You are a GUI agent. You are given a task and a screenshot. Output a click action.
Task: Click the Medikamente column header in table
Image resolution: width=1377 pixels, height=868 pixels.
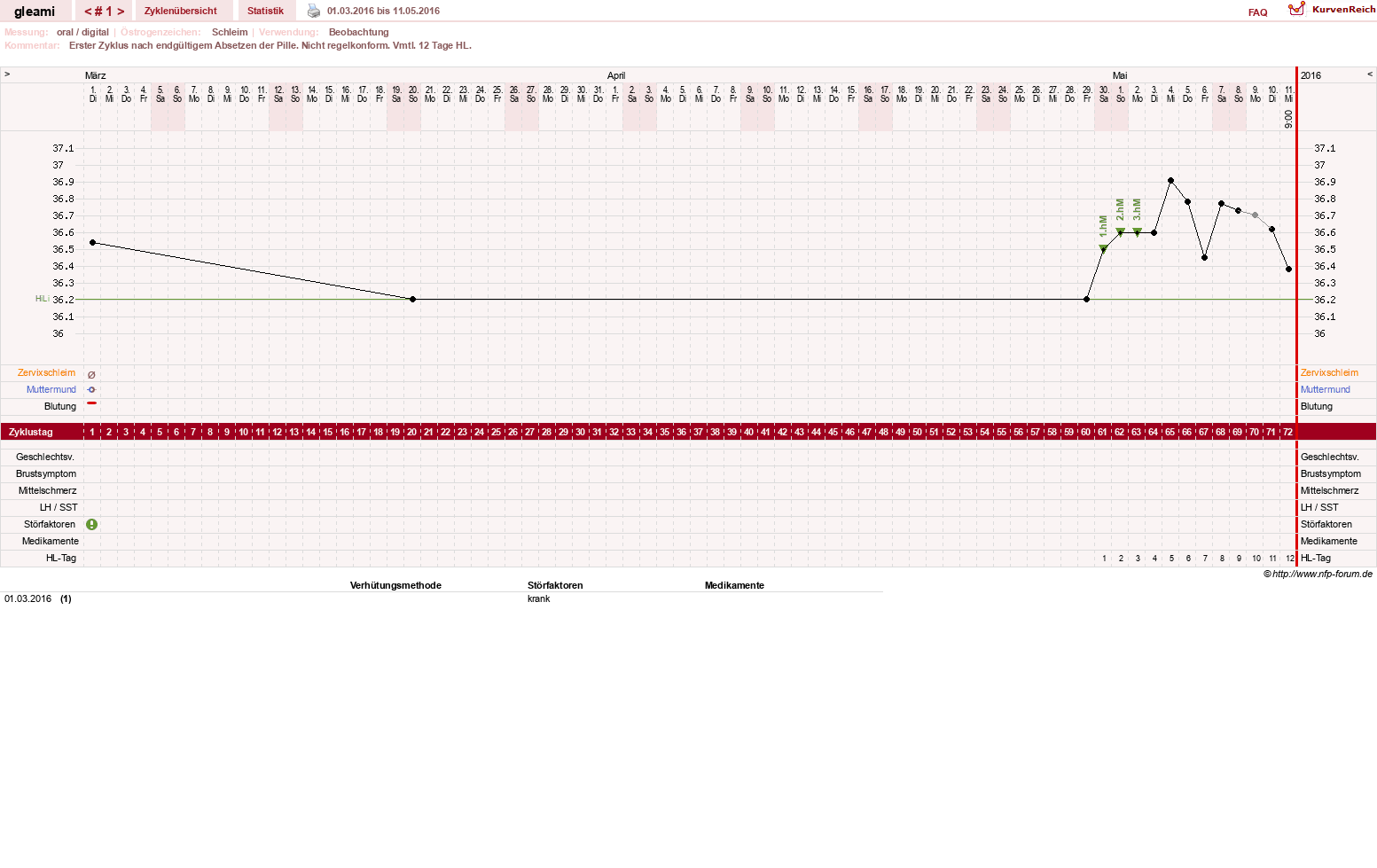click(x=734, y=585)
